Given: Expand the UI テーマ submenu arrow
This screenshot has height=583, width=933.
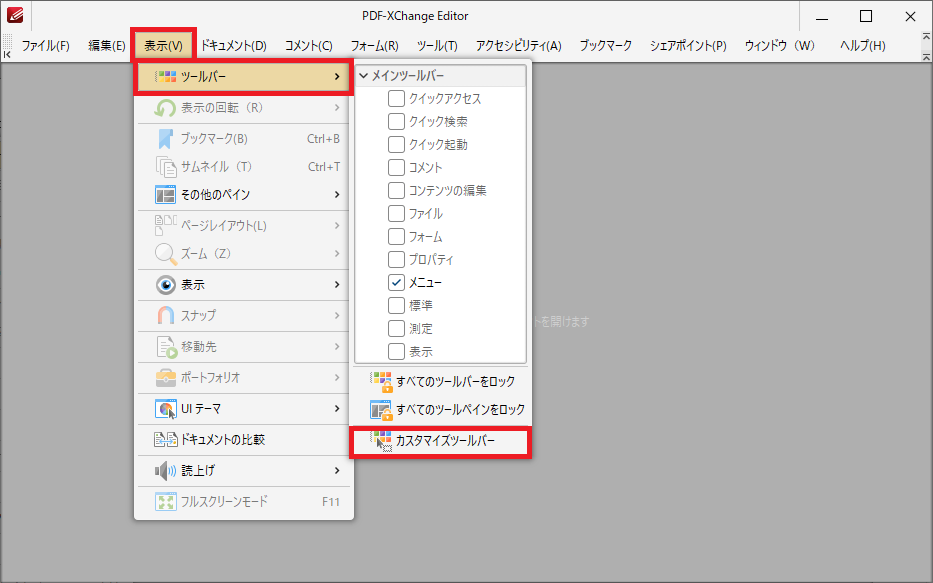Looking at the screenshot, I should pyautogui.click(x=337, y=409).
